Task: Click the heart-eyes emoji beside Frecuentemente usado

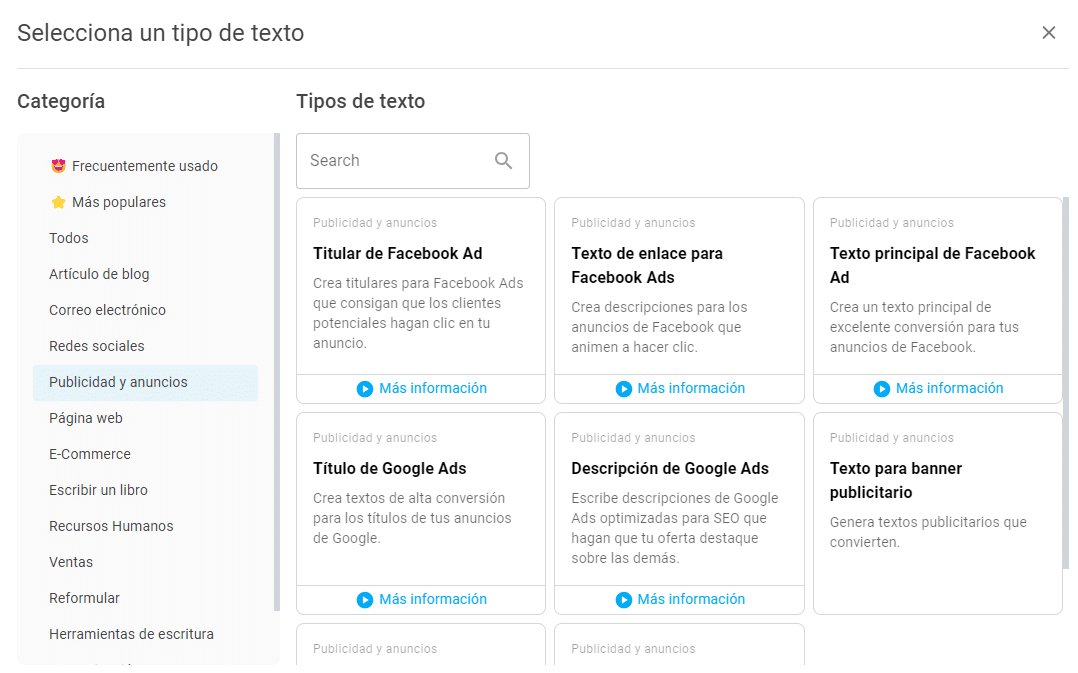Action: pos(57,165)
